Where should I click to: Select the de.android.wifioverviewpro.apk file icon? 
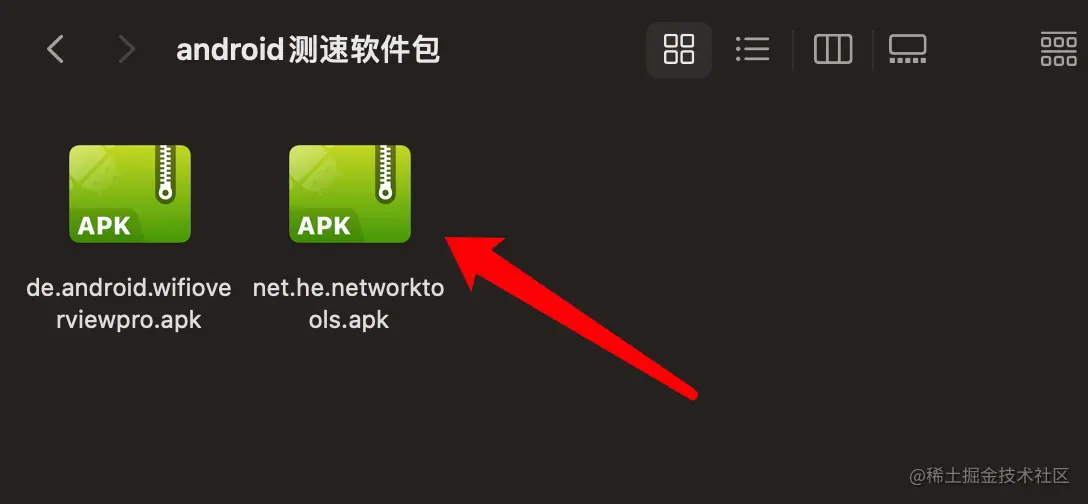[x=130, y=194]
